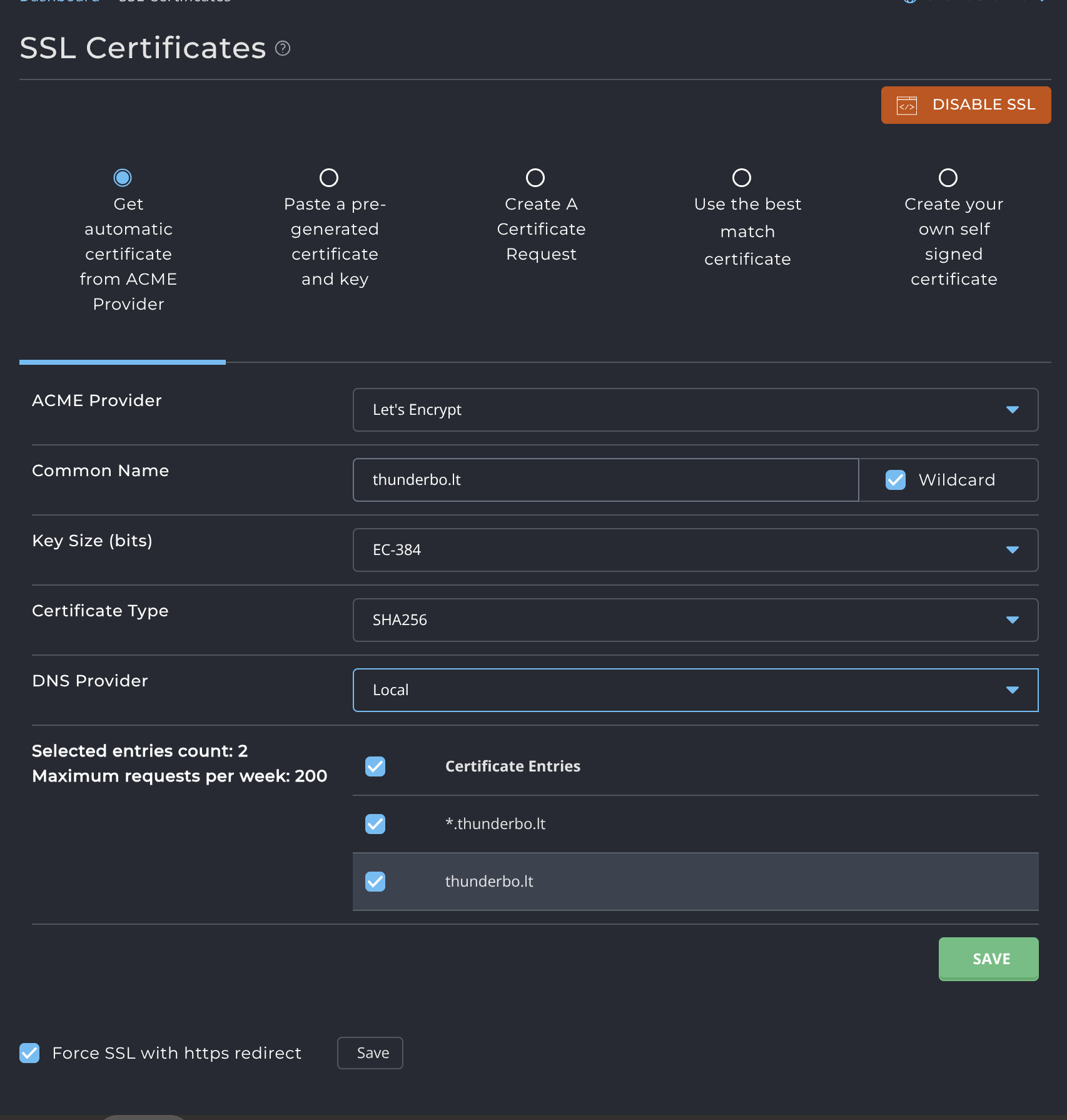This screenshot has height=1120, width=1067.
Task: Toggle Force SSL with https redirect
Action: [x=29, y=1053]
